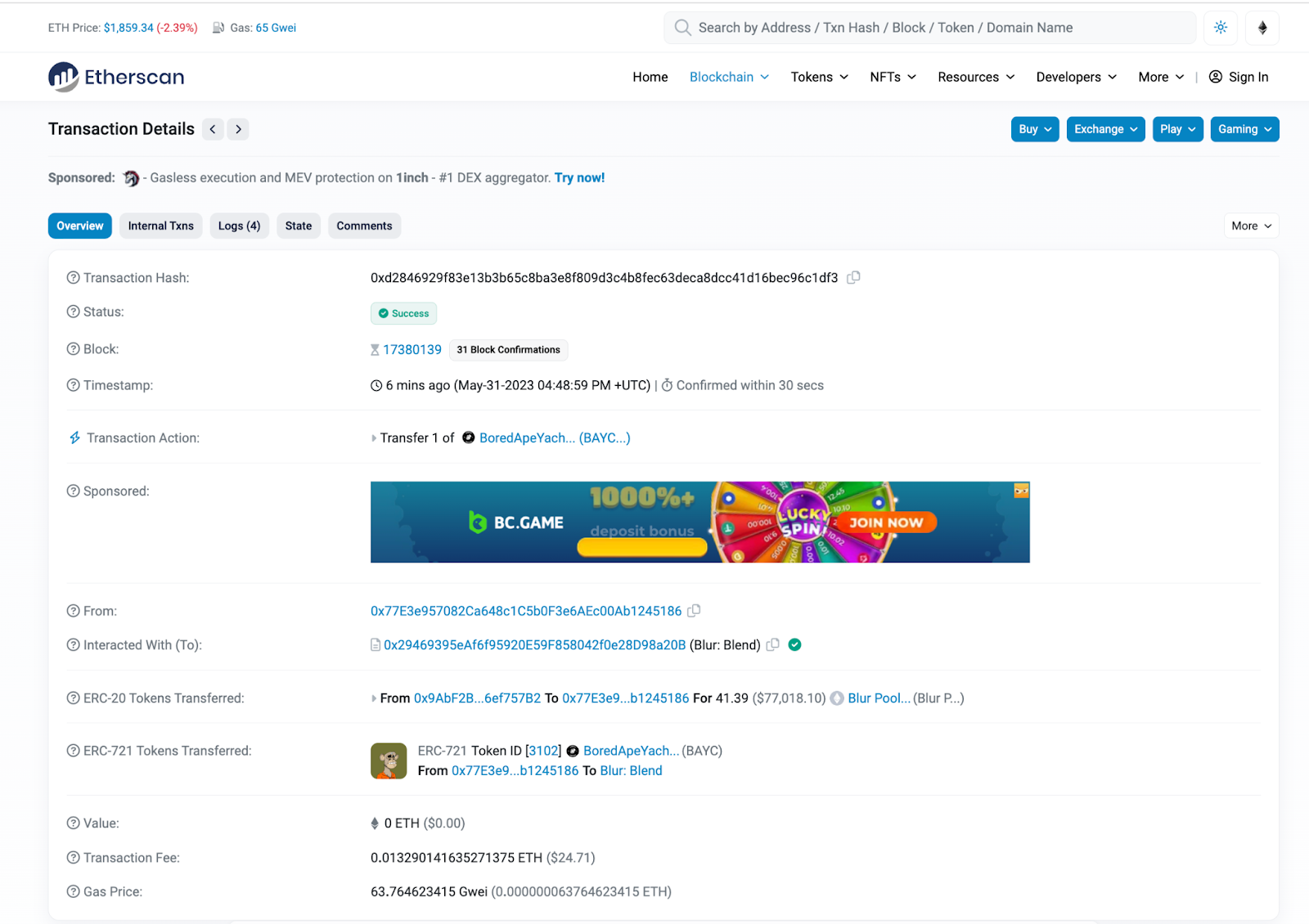Click the Success status badge

coord(403,313)
